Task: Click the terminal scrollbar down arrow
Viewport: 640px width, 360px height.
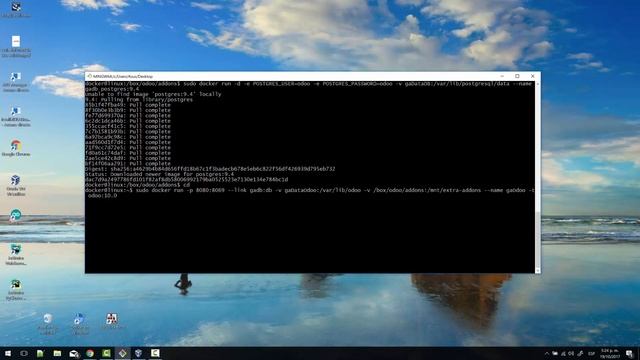Action: (x=538, y=271)
